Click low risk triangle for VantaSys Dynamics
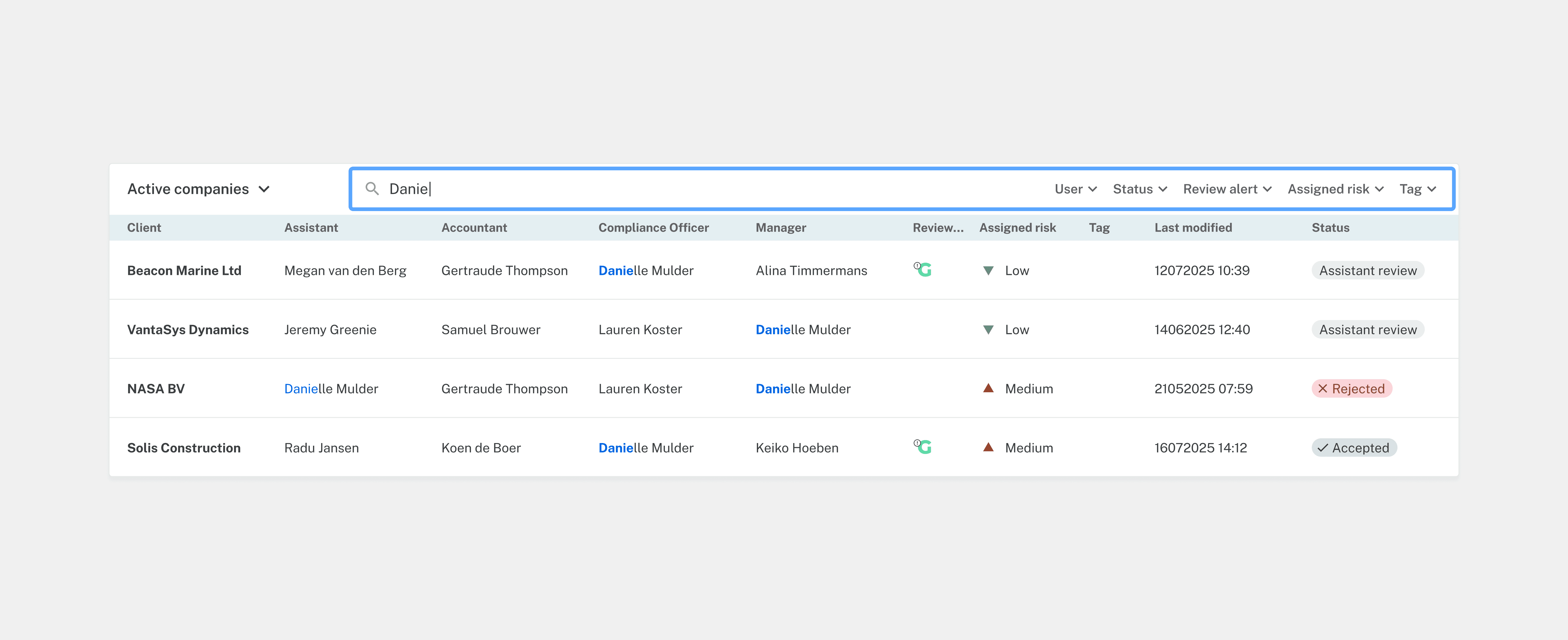The height and width of the screenshot is (640, 1568). (x=988, y=330)
